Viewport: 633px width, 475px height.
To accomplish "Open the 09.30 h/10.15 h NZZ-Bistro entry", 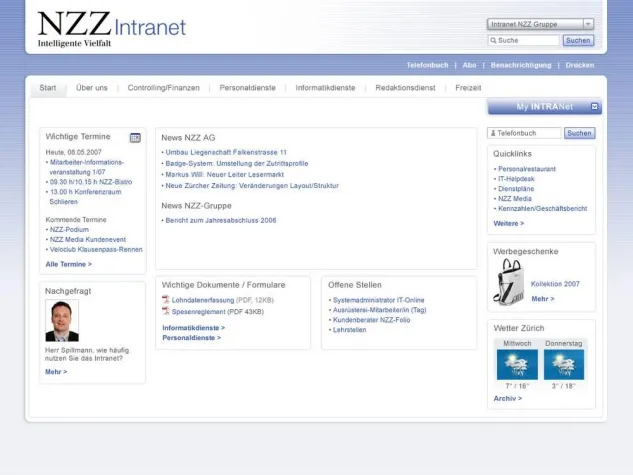I will 91,182.
